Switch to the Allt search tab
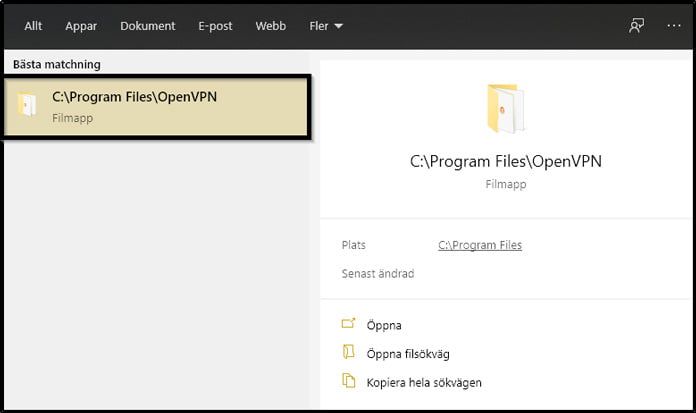Screen dimensions: 696x413 click(33, 26)
